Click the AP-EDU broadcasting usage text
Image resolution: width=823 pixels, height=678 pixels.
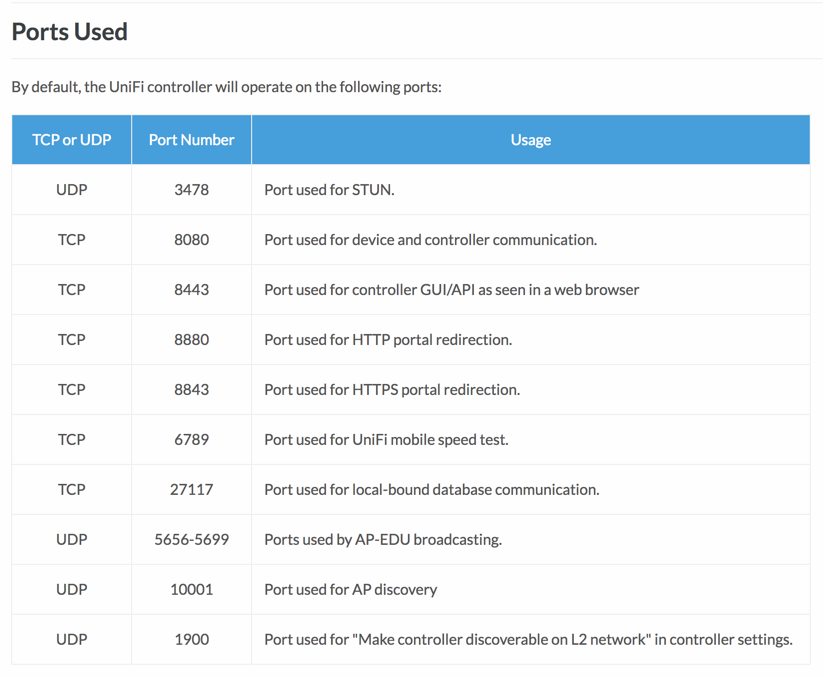pos(383,539)
